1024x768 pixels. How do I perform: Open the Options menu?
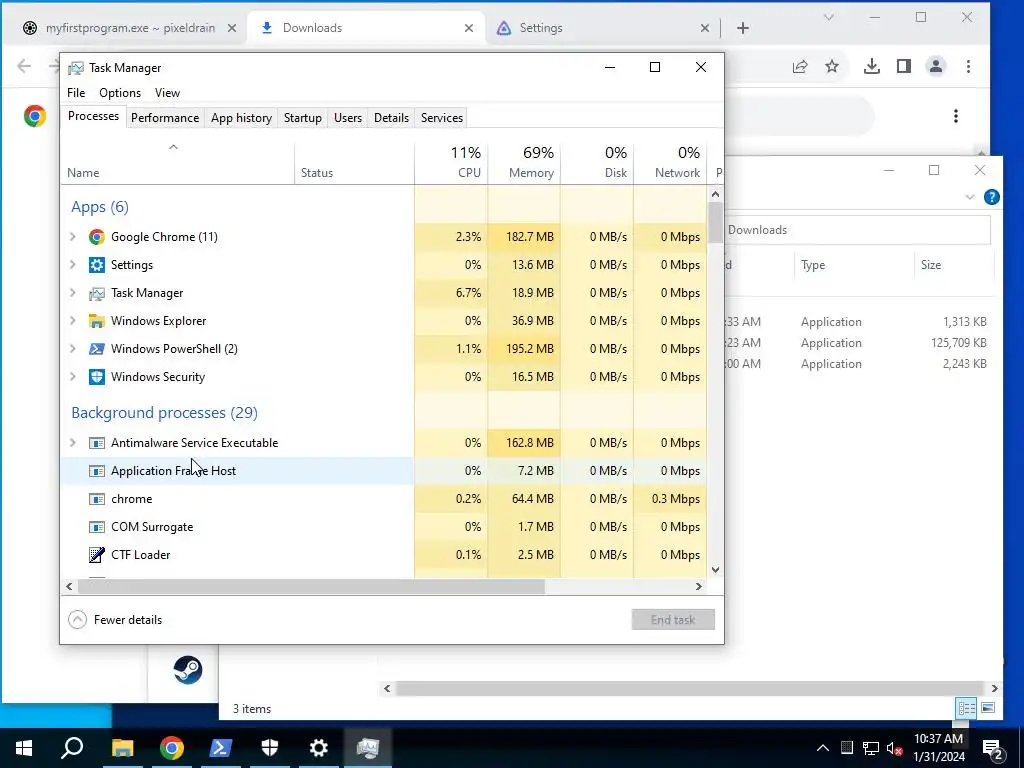pyautogui.click(x=120, y=93)
